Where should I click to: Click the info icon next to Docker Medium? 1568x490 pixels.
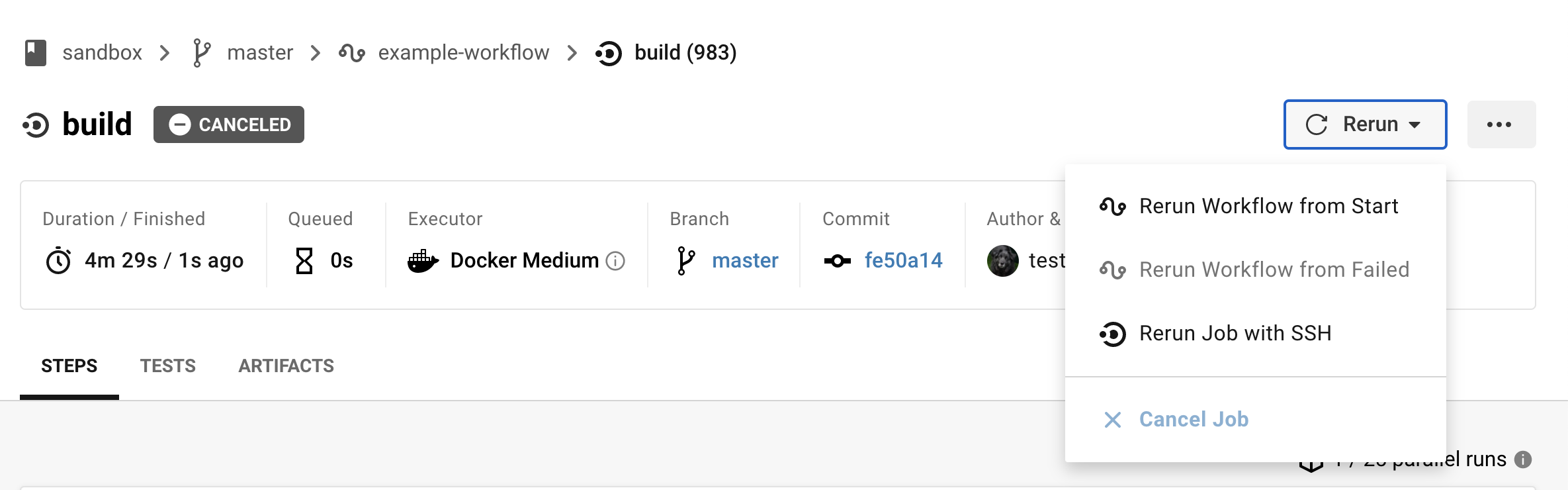pyautogui.click(x=615, y=261)
